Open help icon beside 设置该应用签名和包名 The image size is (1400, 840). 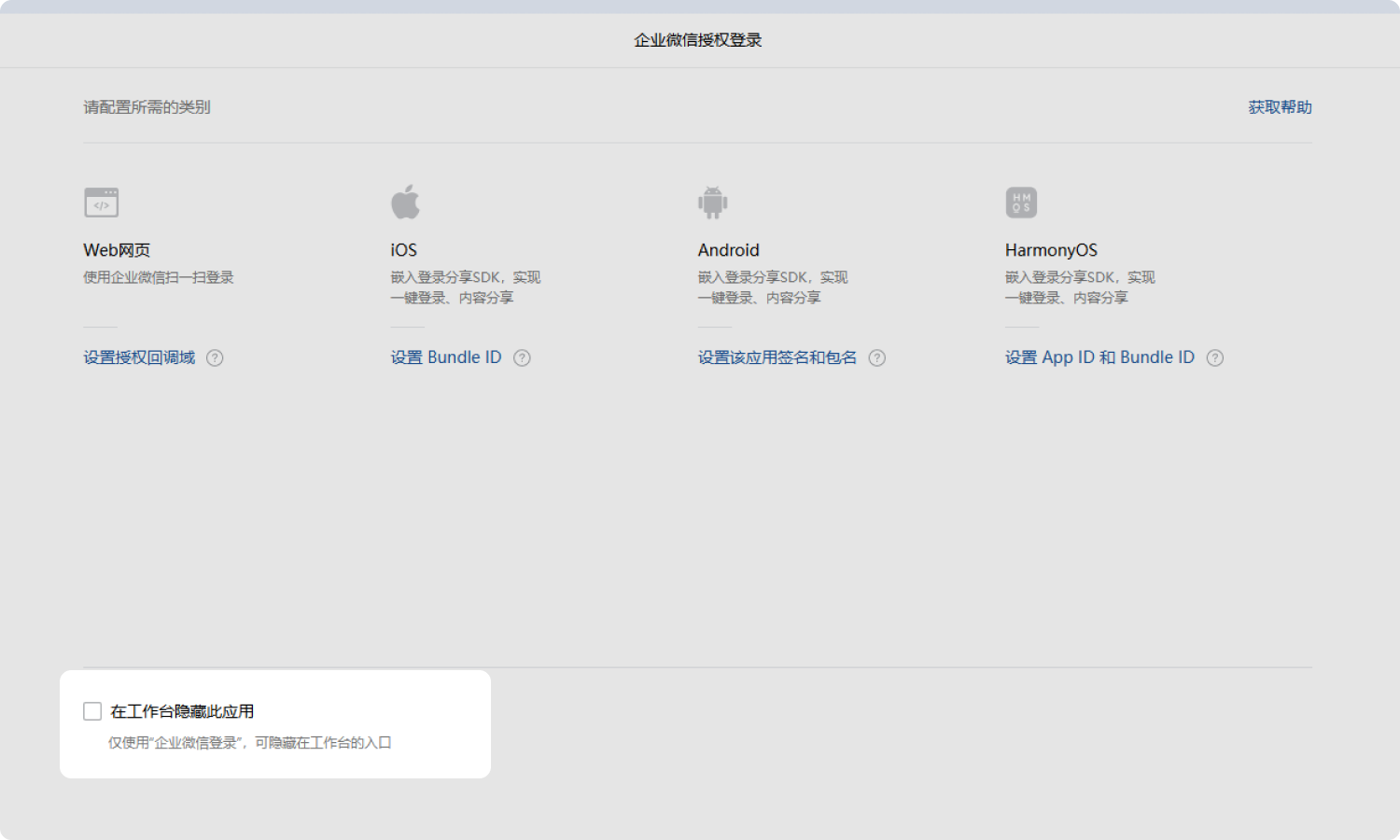click(876, 358)
